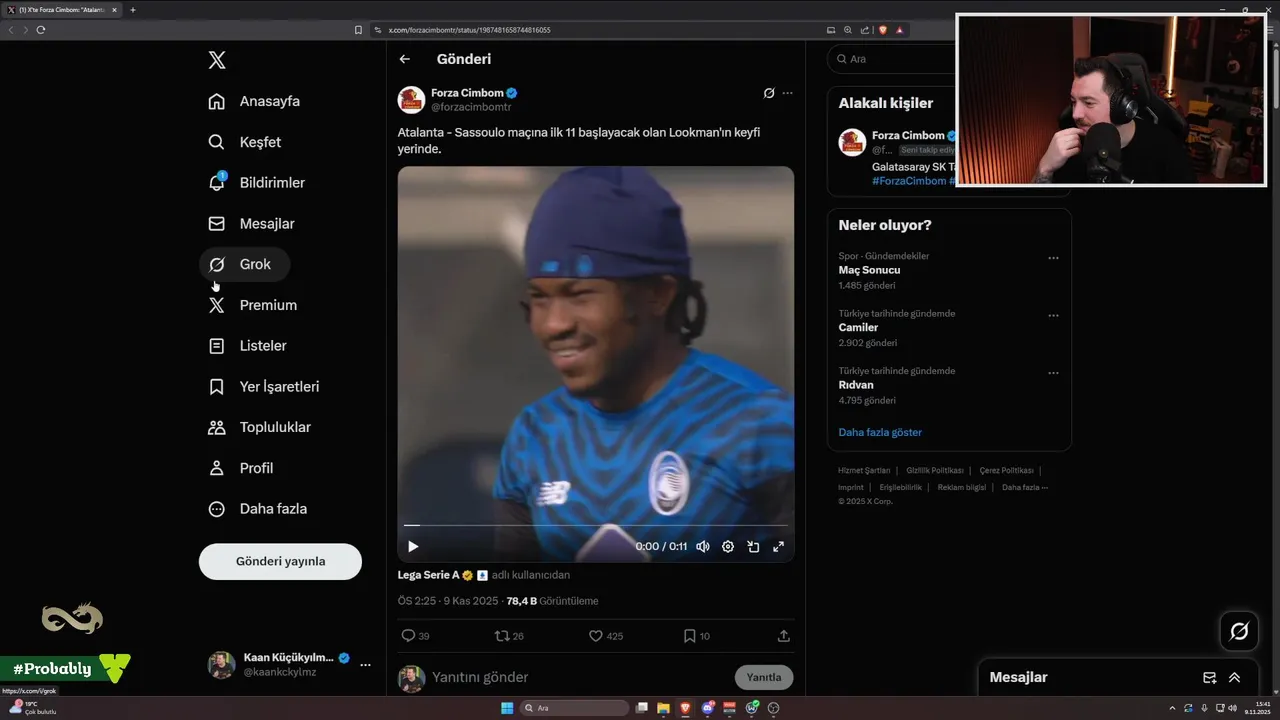This screenshot has width=1280, height=720.
Task: Open the Maç Sonucu trend
Action: (x=869, y=270)
